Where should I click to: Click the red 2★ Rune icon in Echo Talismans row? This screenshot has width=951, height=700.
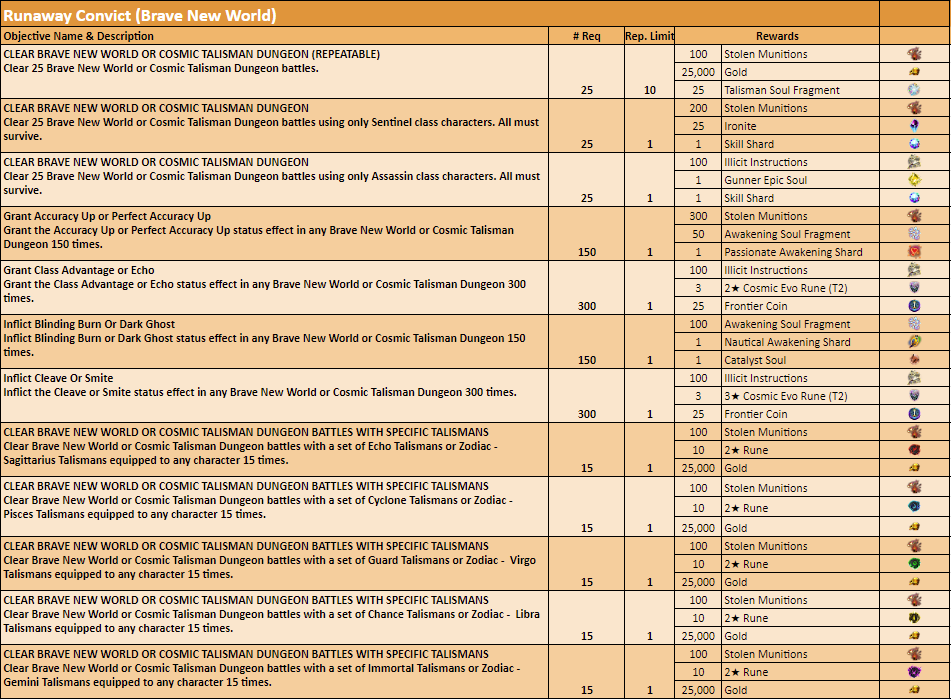[914, 449]
